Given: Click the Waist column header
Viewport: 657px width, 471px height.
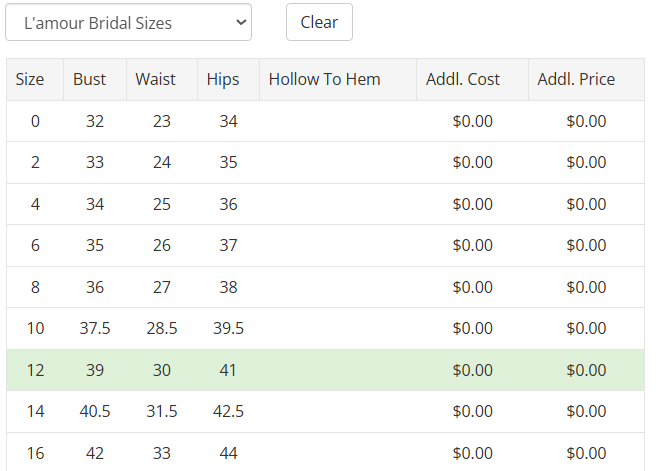Looking at the screenshot, I should 162,80.
